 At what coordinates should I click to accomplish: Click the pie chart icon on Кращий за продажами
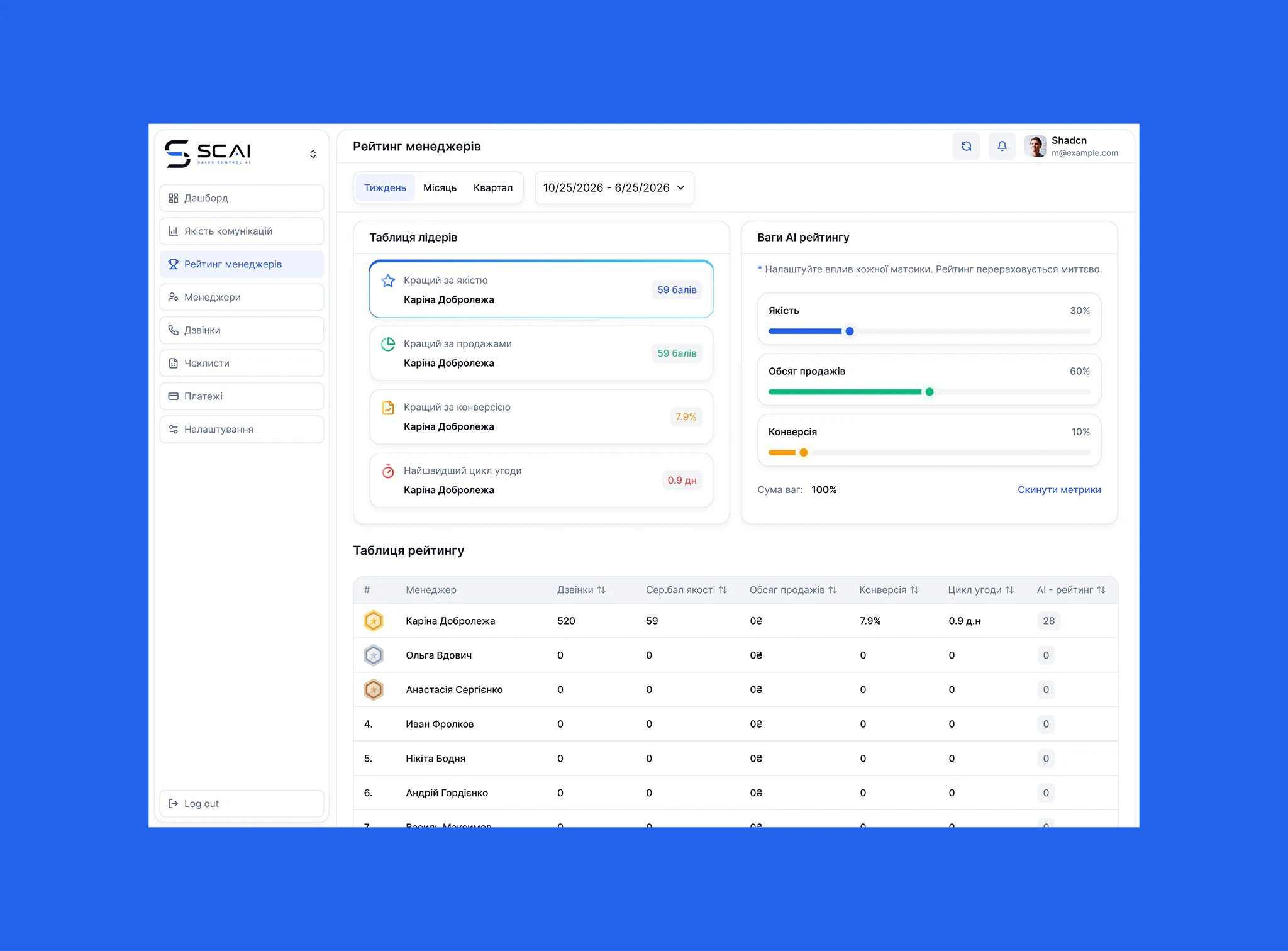(388, 344)
